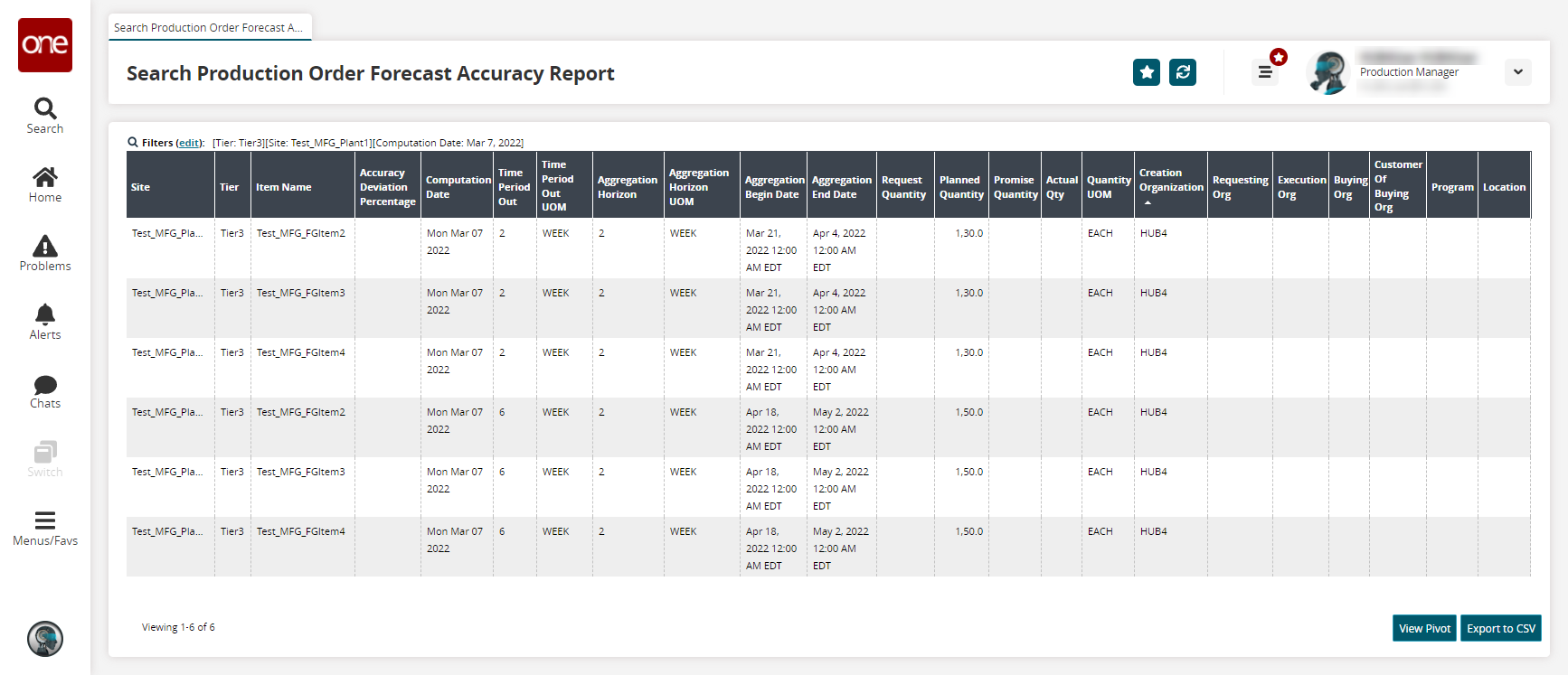Click the Export to CSV button
Viewport: 1568px width, 675px height.
point(1500,629)
